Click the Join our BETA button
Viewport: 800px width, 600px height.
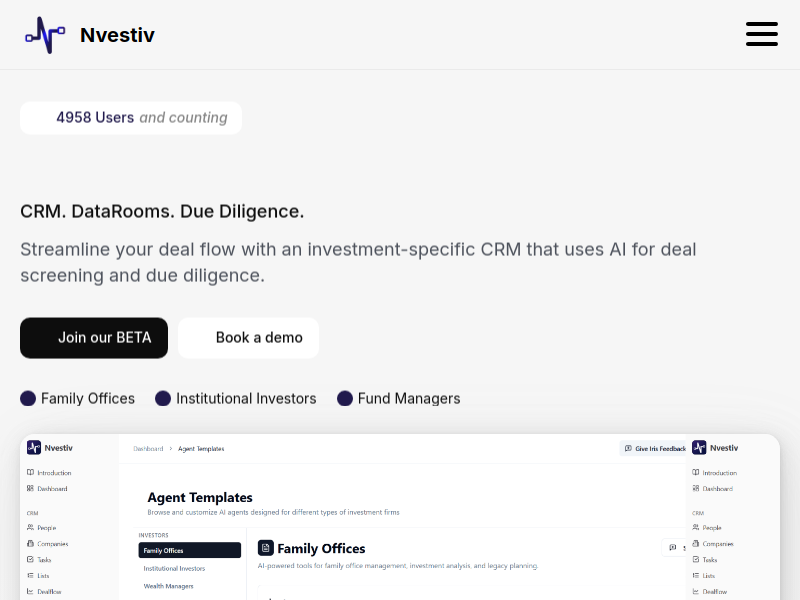click(94, 338)
